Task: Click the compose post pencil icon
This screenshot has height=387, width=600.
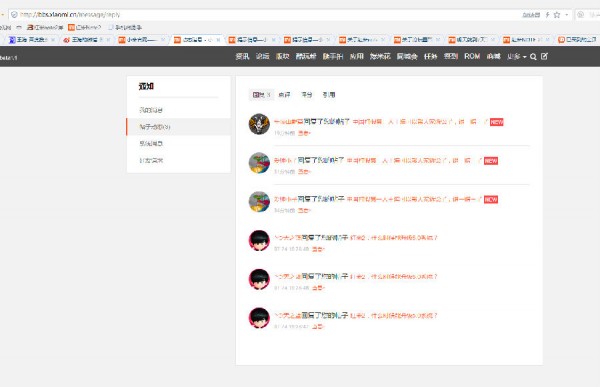Action: click(544, 56)
